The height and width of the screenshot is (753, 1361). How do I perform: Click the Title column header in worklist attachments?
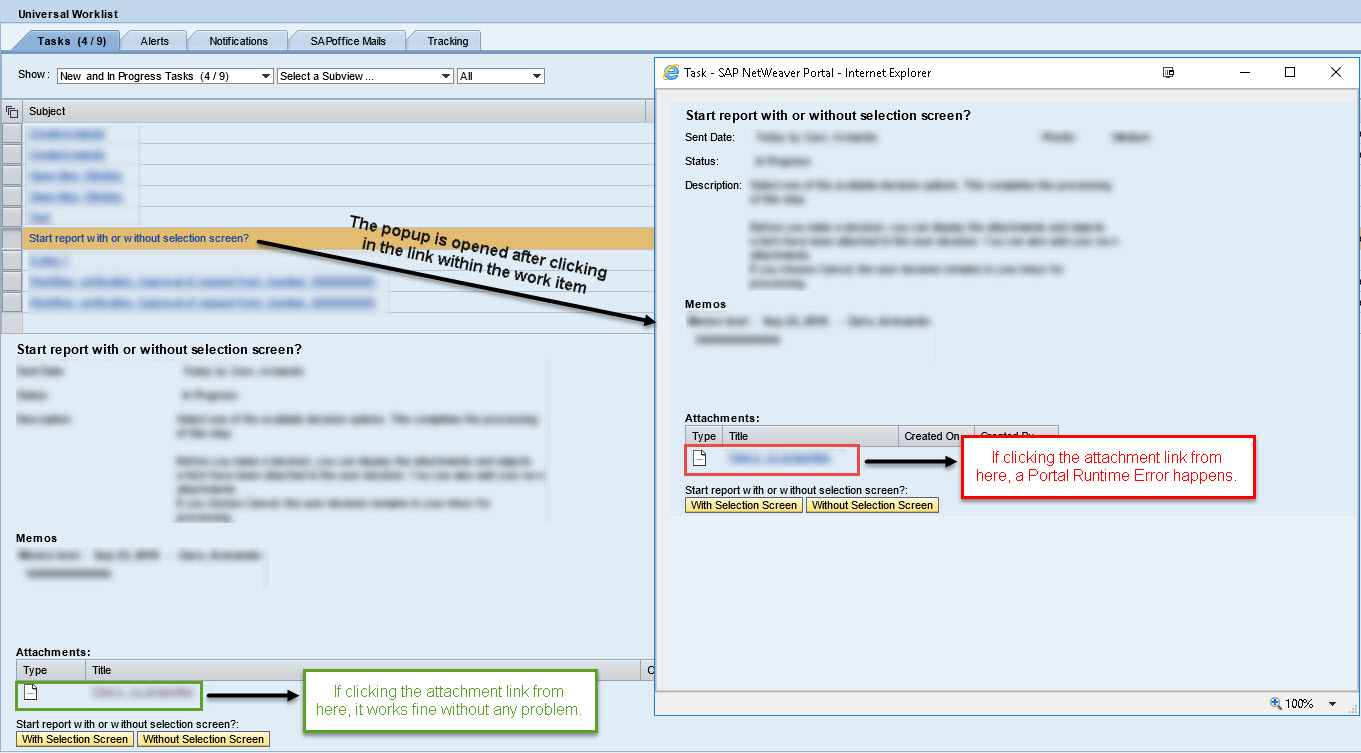pyautogui.click(x=362, y=670)
